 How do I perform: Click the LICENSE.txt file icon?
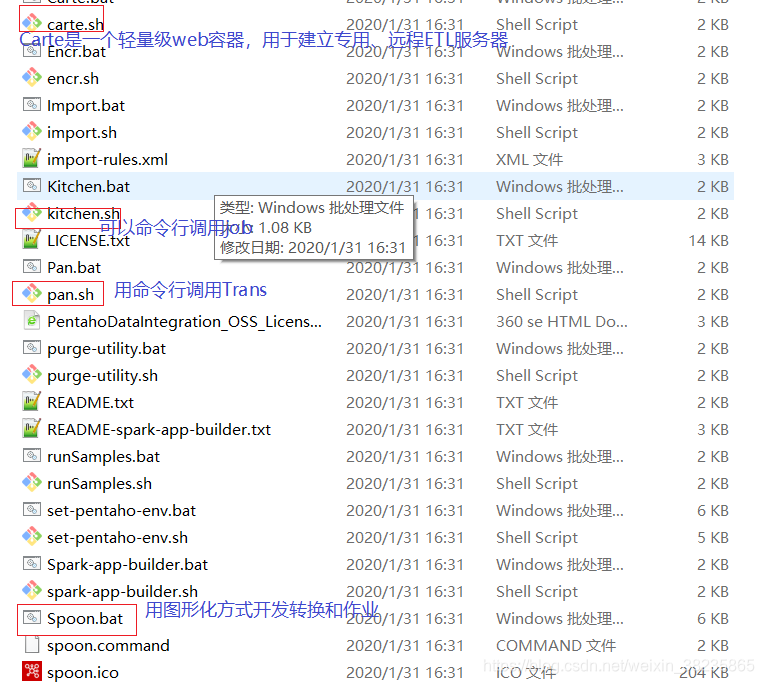[32, 239]
